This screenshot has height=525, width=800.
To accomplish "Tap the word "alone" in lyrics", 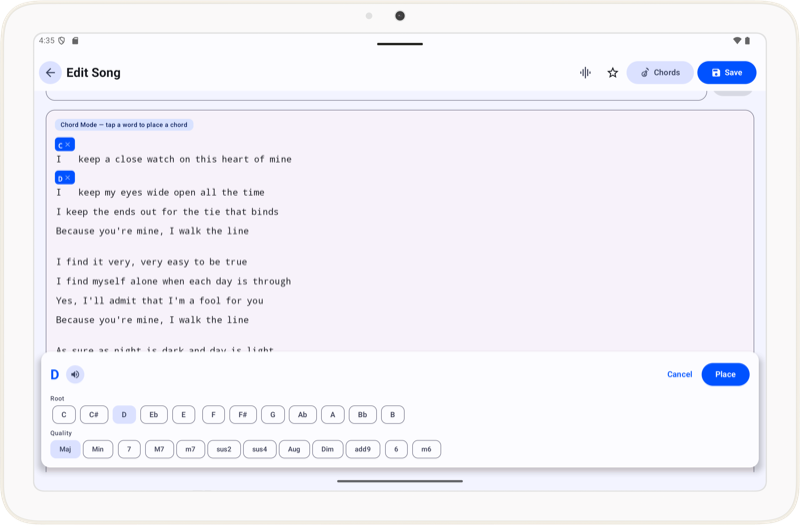I will [x=143, y=282].
